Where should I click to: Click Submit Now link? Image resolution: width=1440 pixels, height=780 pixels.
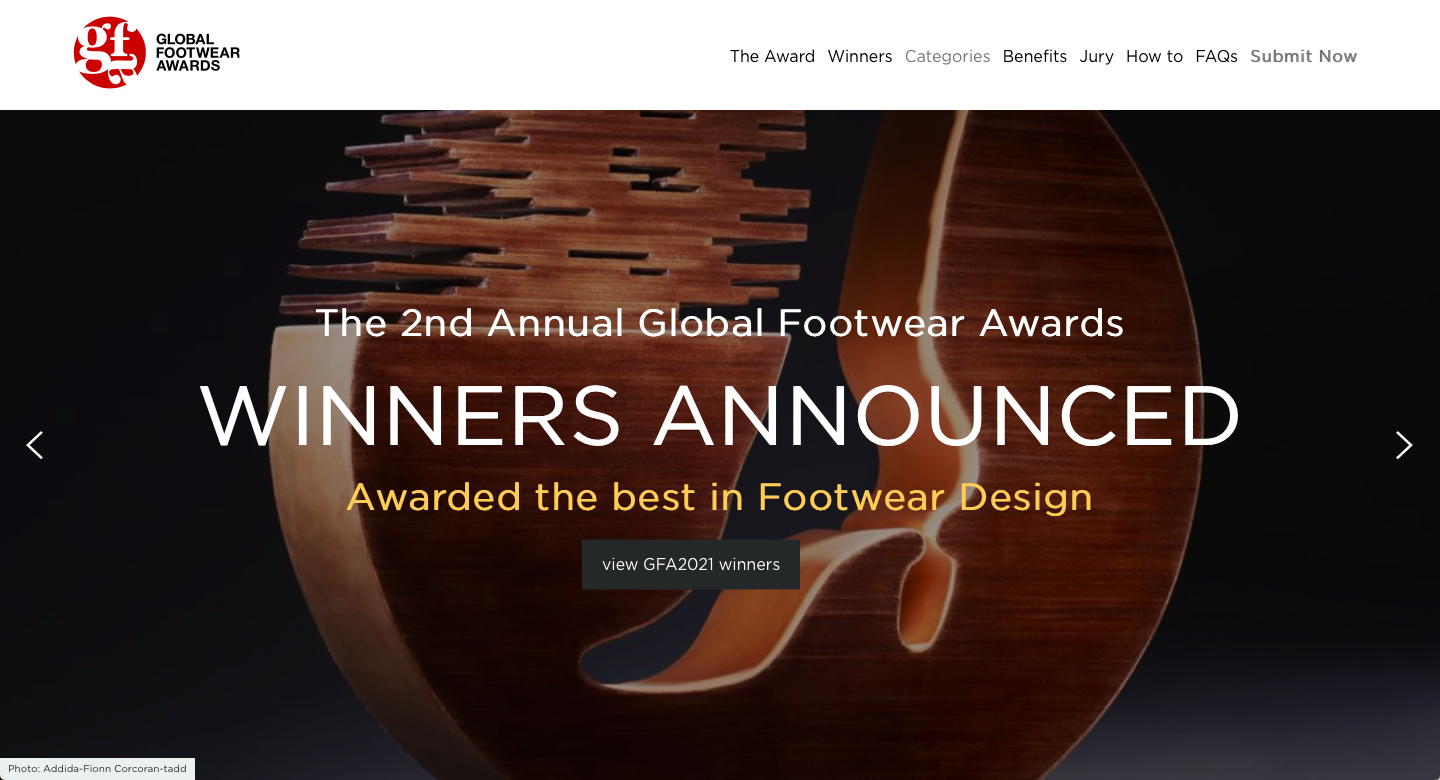(1303, 56)
